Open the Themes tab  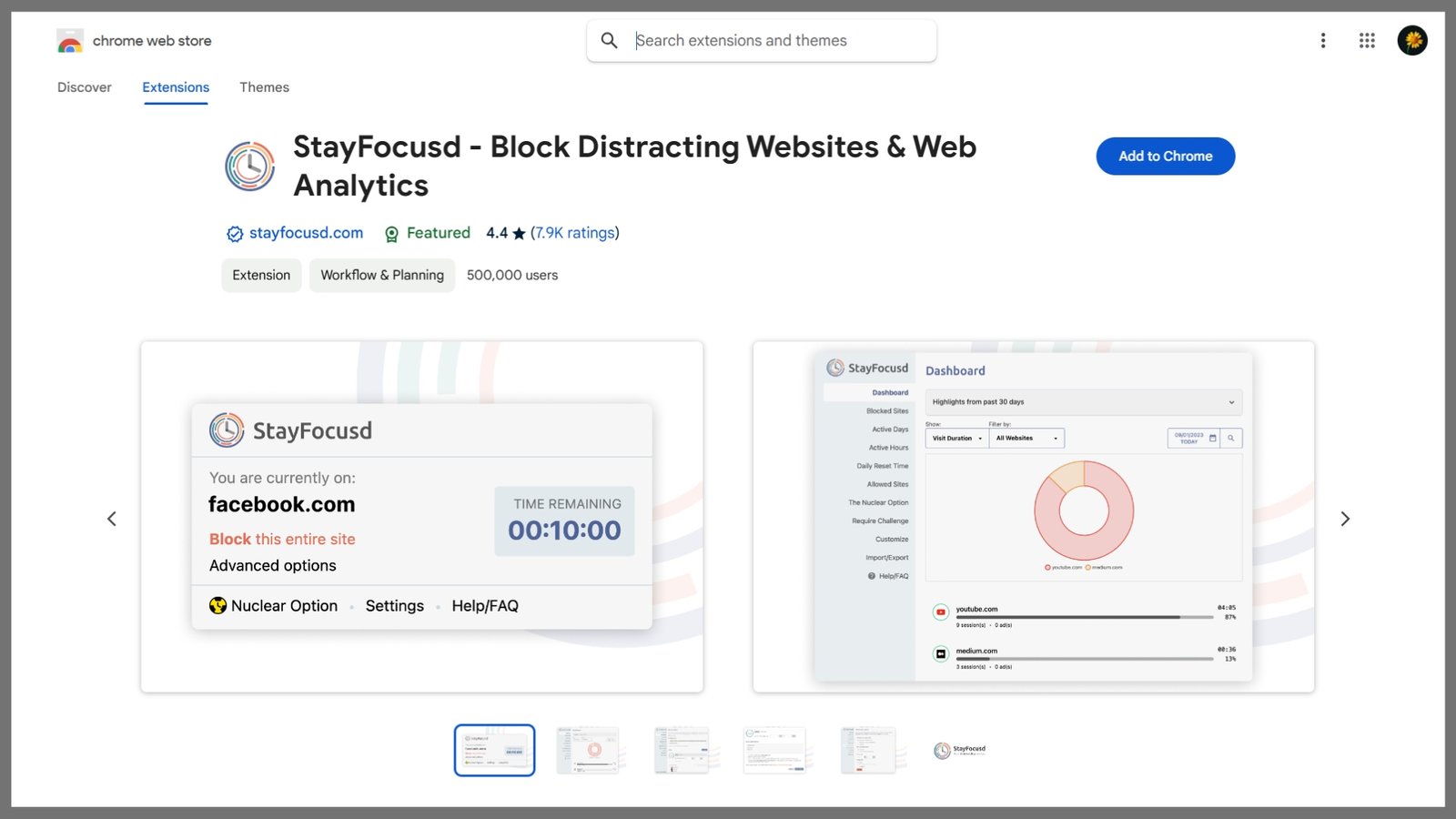point(264,87)
